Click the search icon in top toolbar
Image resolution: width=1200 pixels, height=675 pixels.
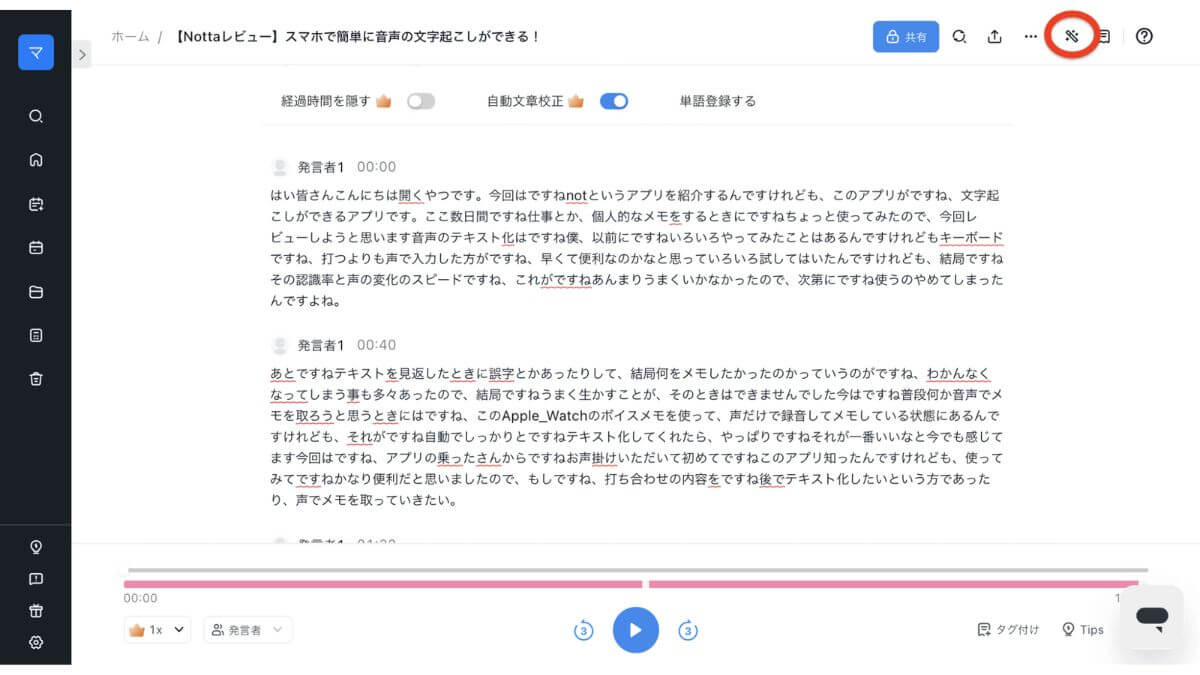pos(959,37)
